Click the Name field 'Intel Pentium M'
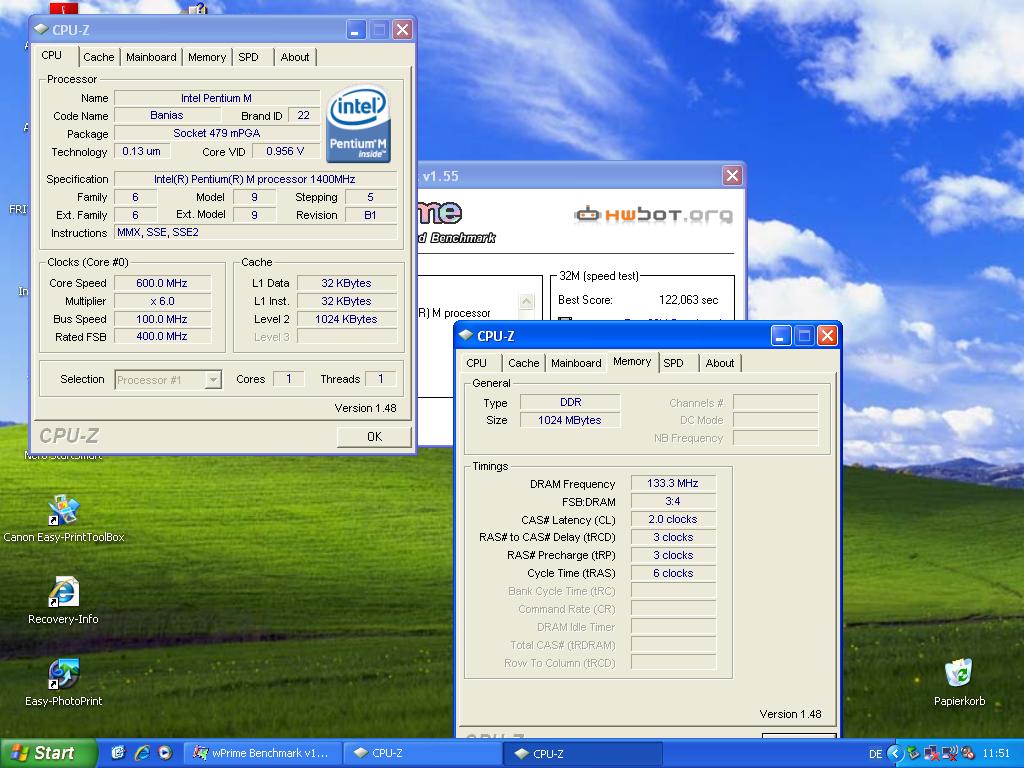1024x768 pixels. (x=217, y=98)
